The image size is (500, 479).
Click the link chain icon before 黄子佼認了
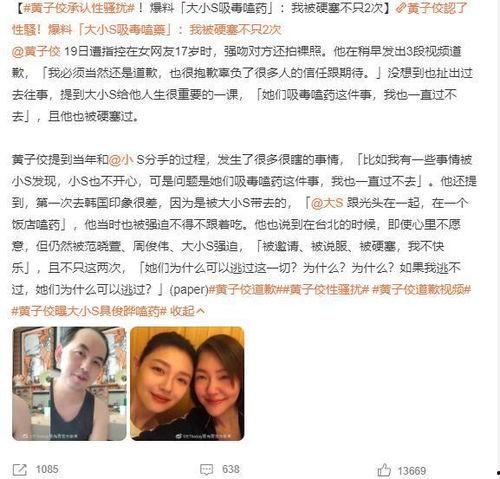click(x=401, y=8)
